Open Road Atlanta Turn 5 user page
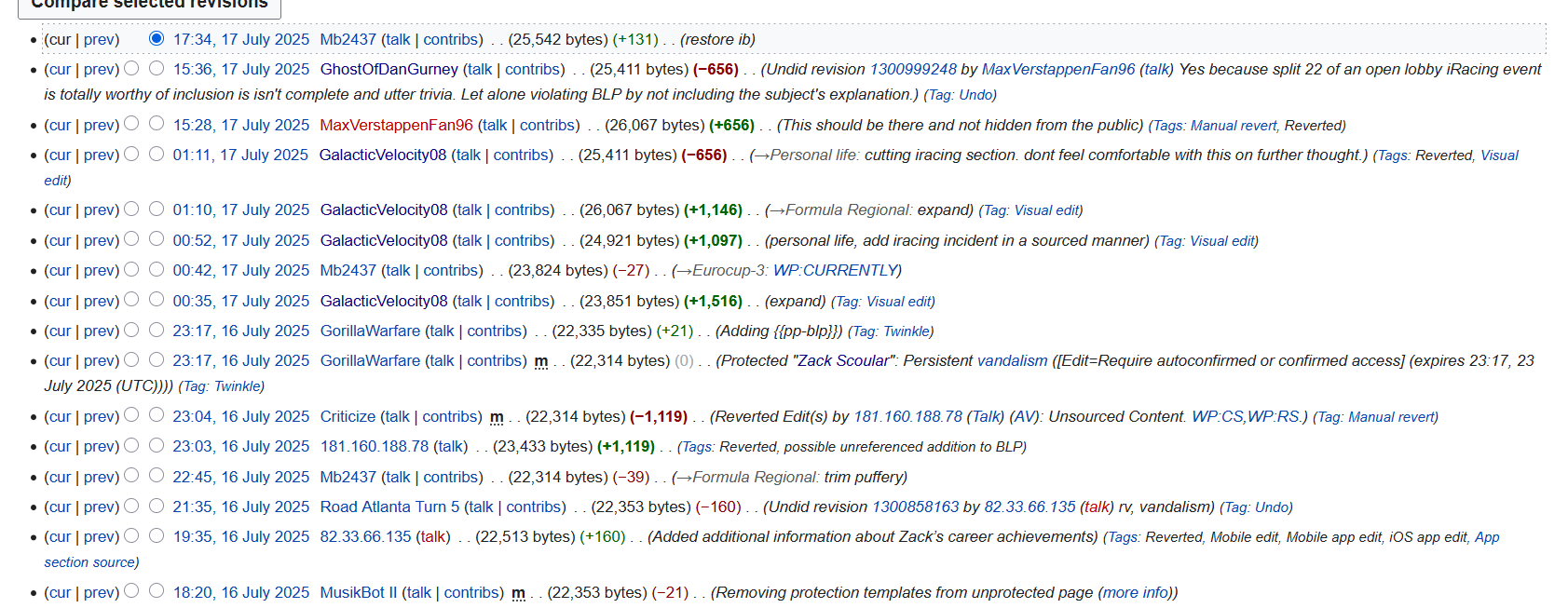 pos(389,507)
